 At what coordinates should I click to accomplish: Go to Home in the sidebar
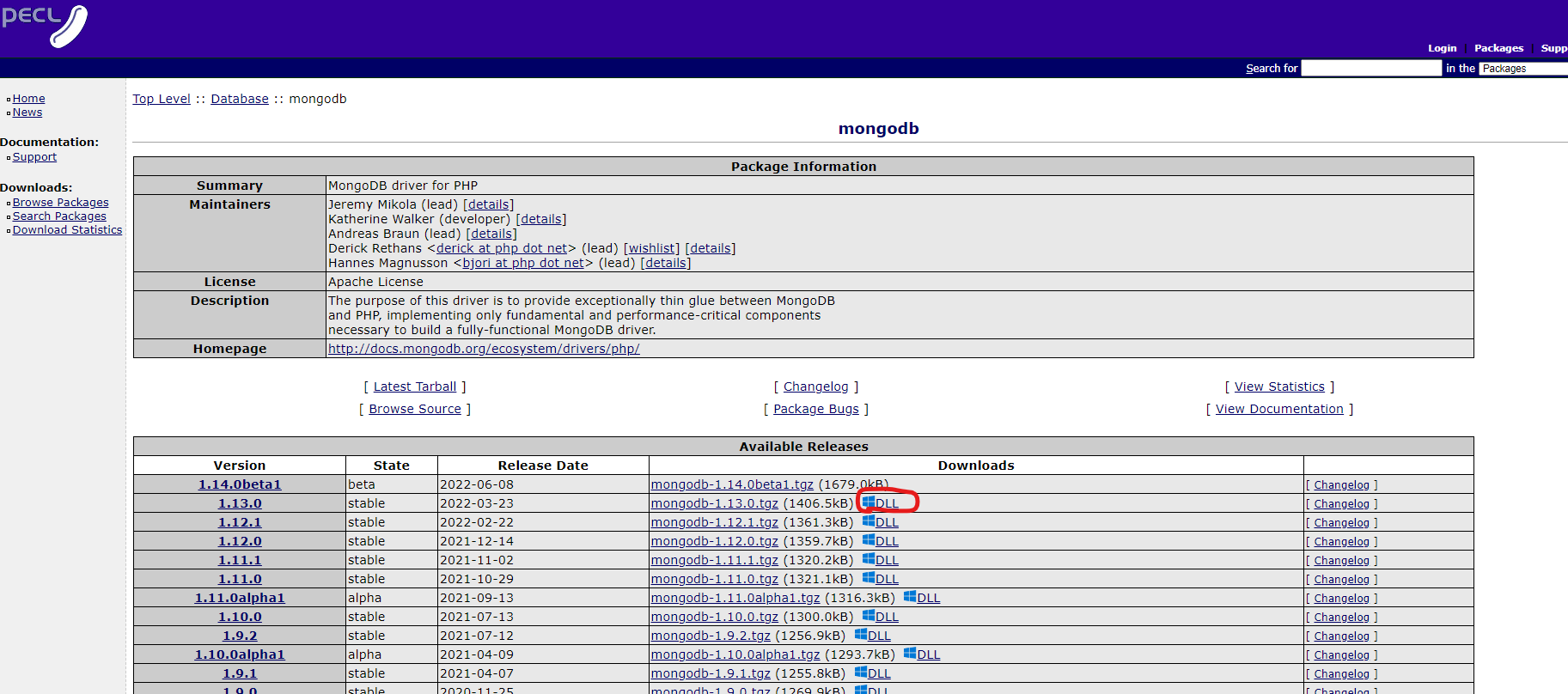click(x=28, y=99)
